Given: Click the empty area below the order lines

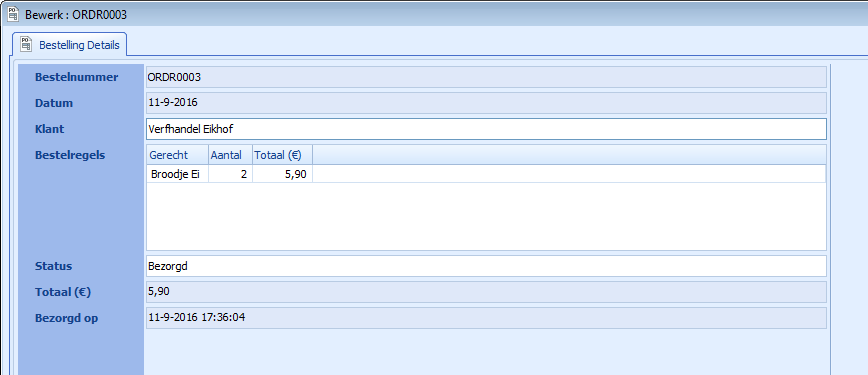Looking at the screenshot, I should click(x=486, y=216).
